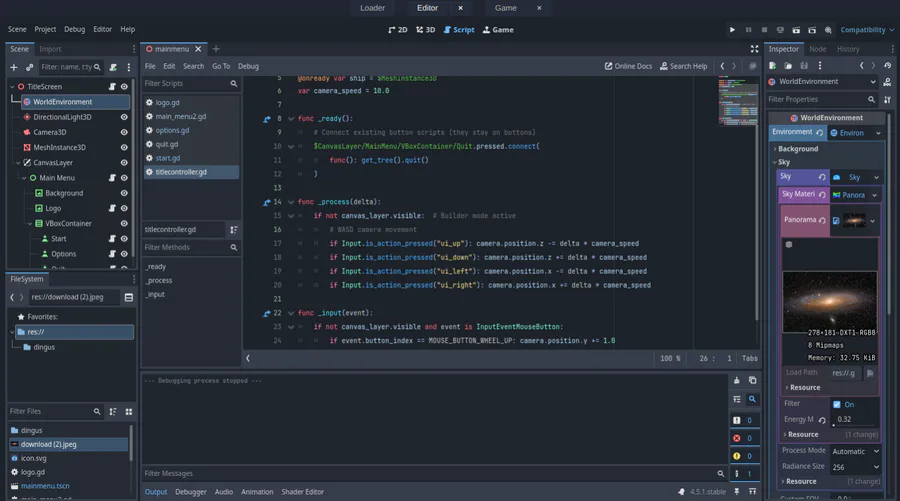Toggle distraction-free mode in the script editor

click(x=754, y=49)
